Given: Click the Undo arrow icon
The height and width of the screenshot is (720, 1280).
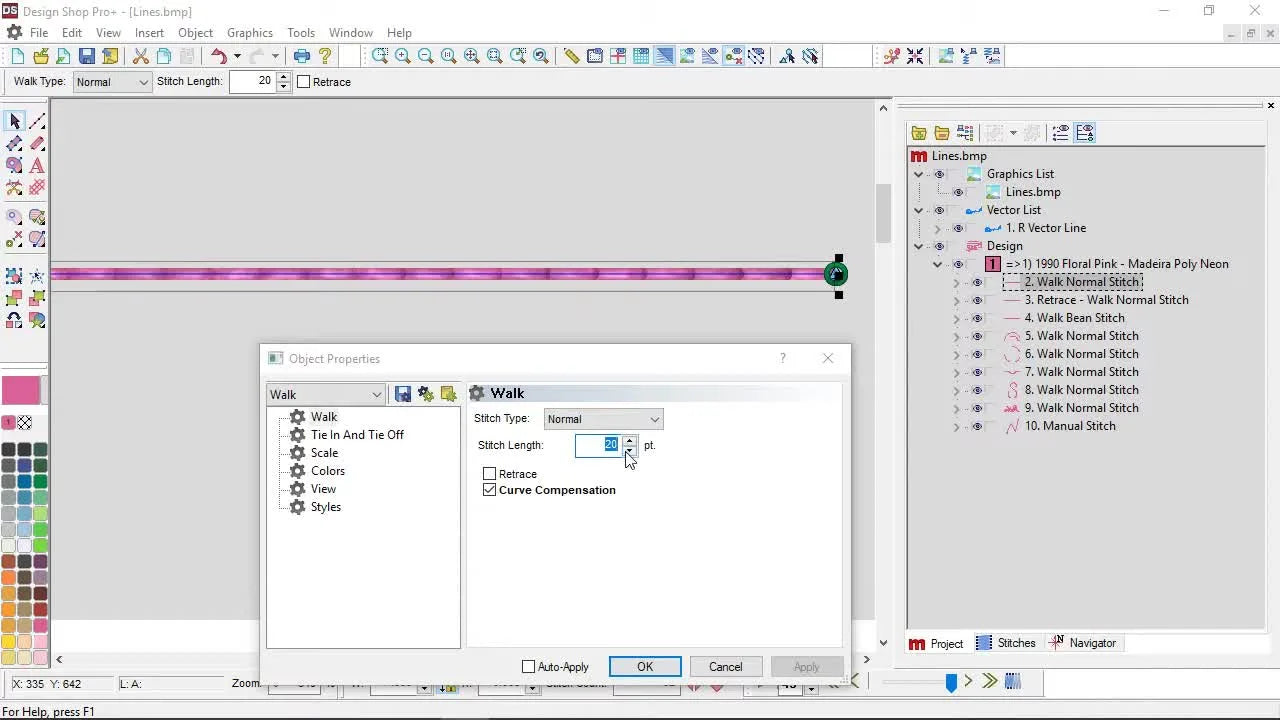Looking at the screenshot, I should click(x=219, y=56).
